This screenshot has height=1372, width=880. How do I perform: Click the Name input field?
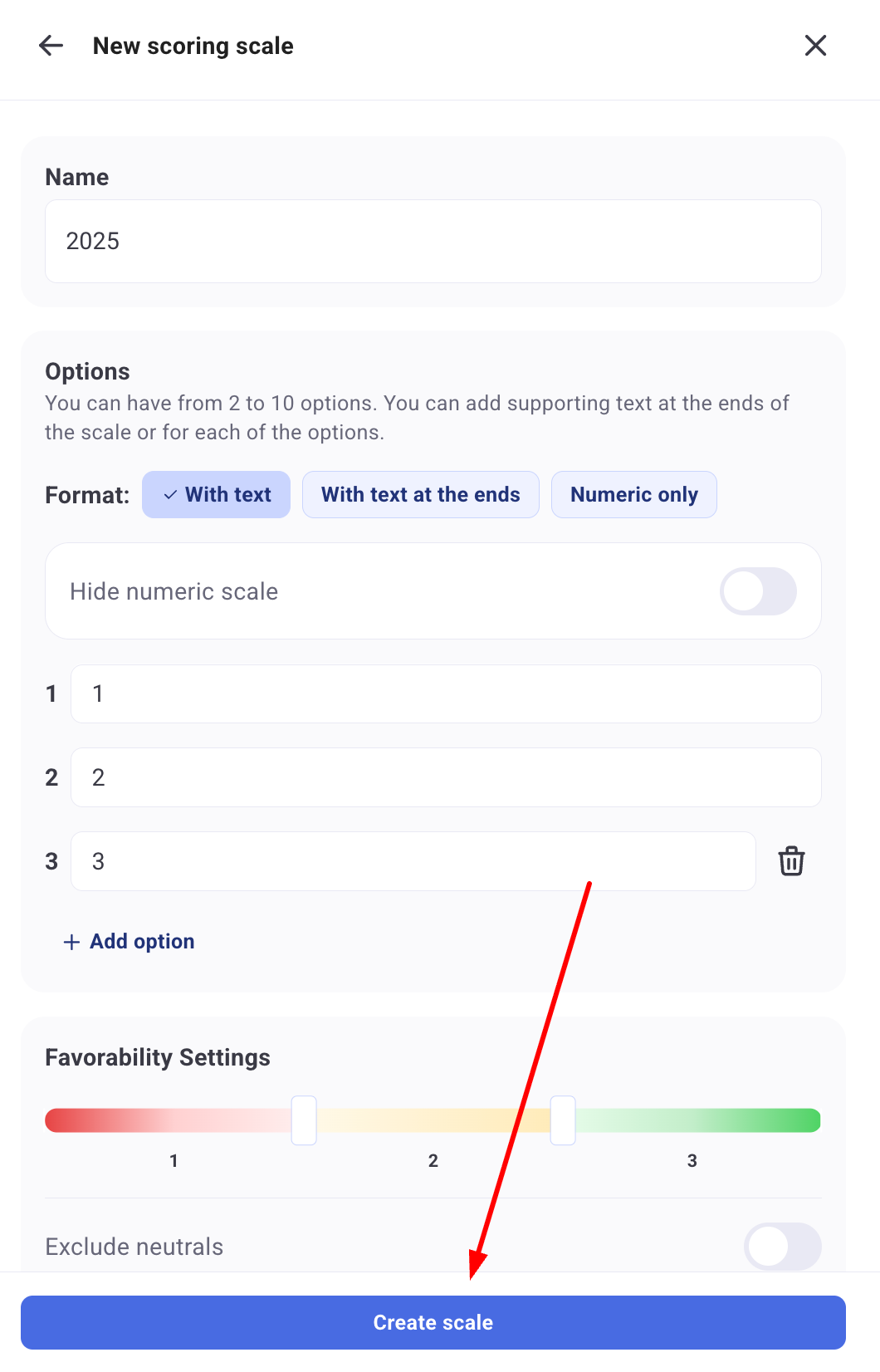pyautogui.click(x=433, y=242)
